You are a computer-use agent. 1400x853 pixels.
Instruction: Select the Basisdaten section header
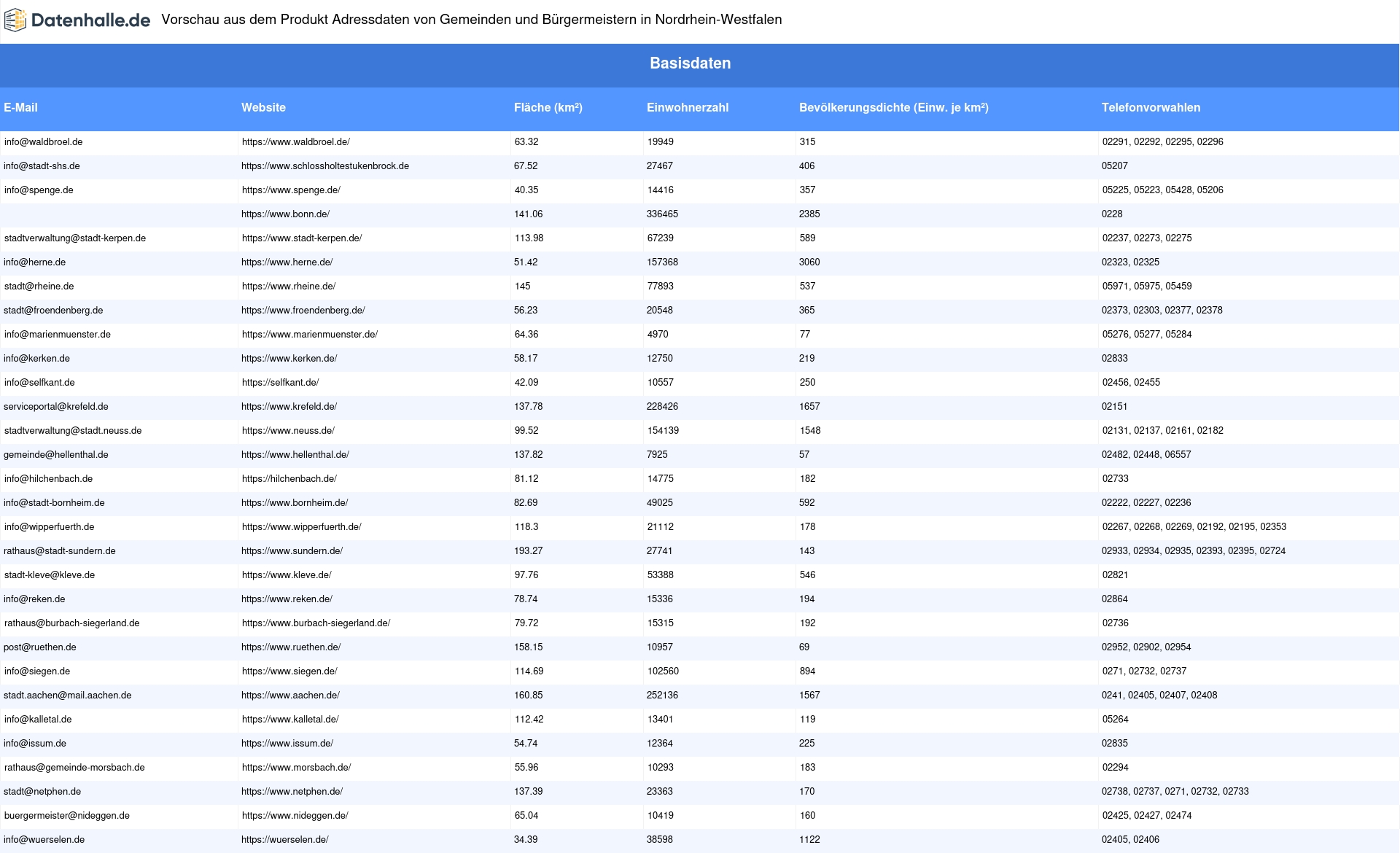coord(690,63)
